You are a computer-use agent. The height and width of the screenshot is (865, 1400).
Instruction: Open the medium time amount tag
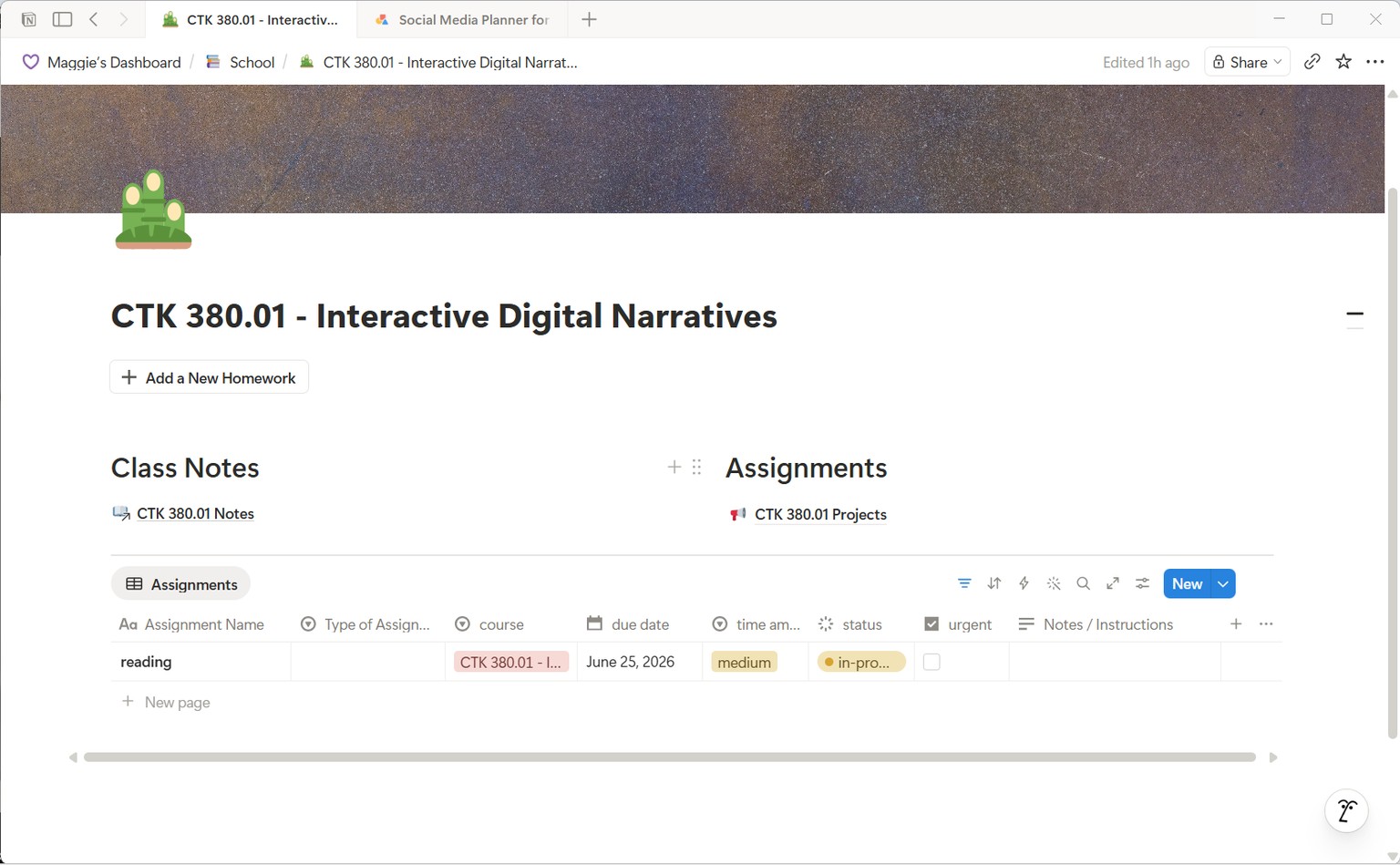744,662
